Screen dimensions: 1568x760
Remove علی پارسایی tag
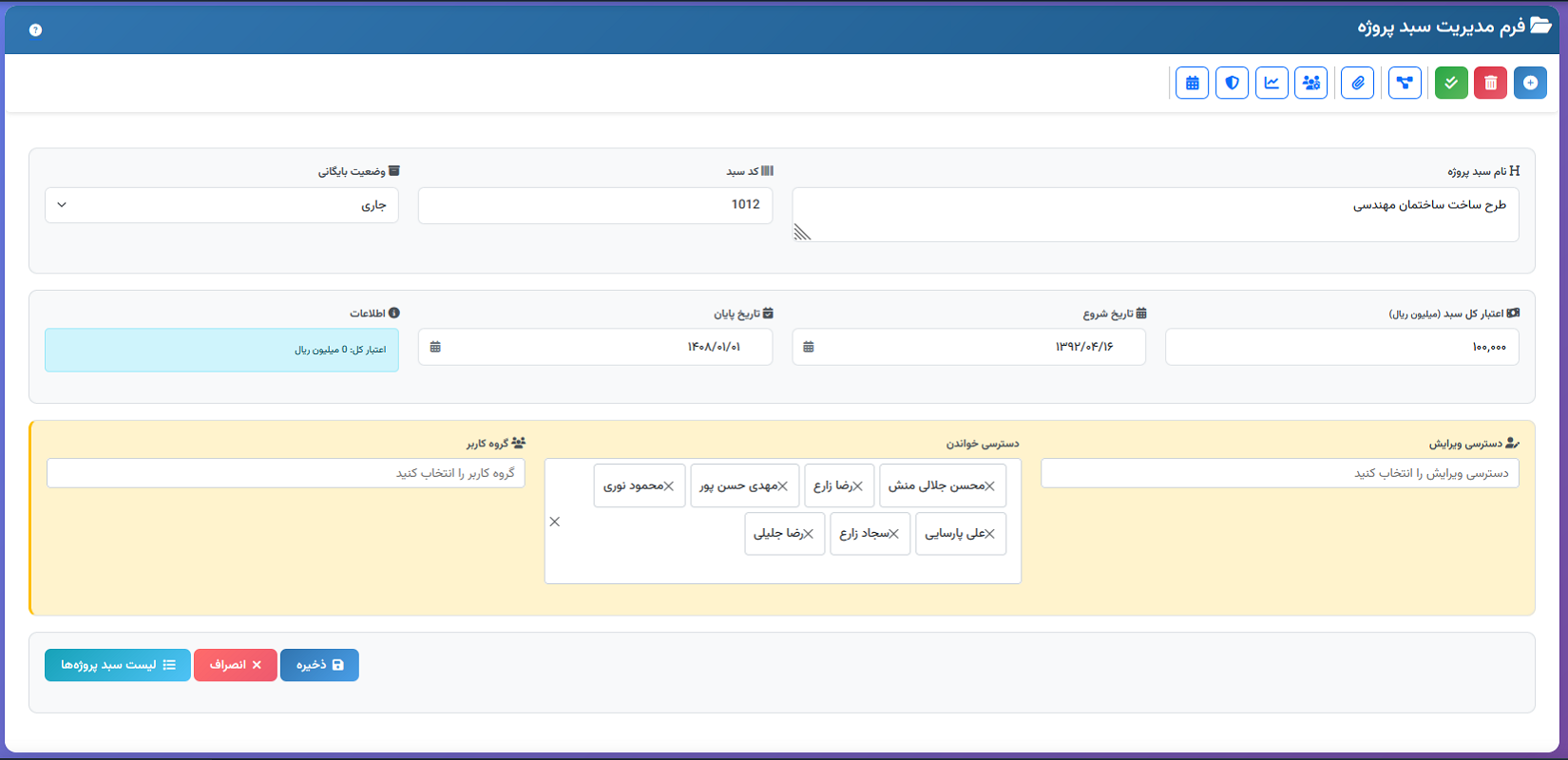point(990,534)
